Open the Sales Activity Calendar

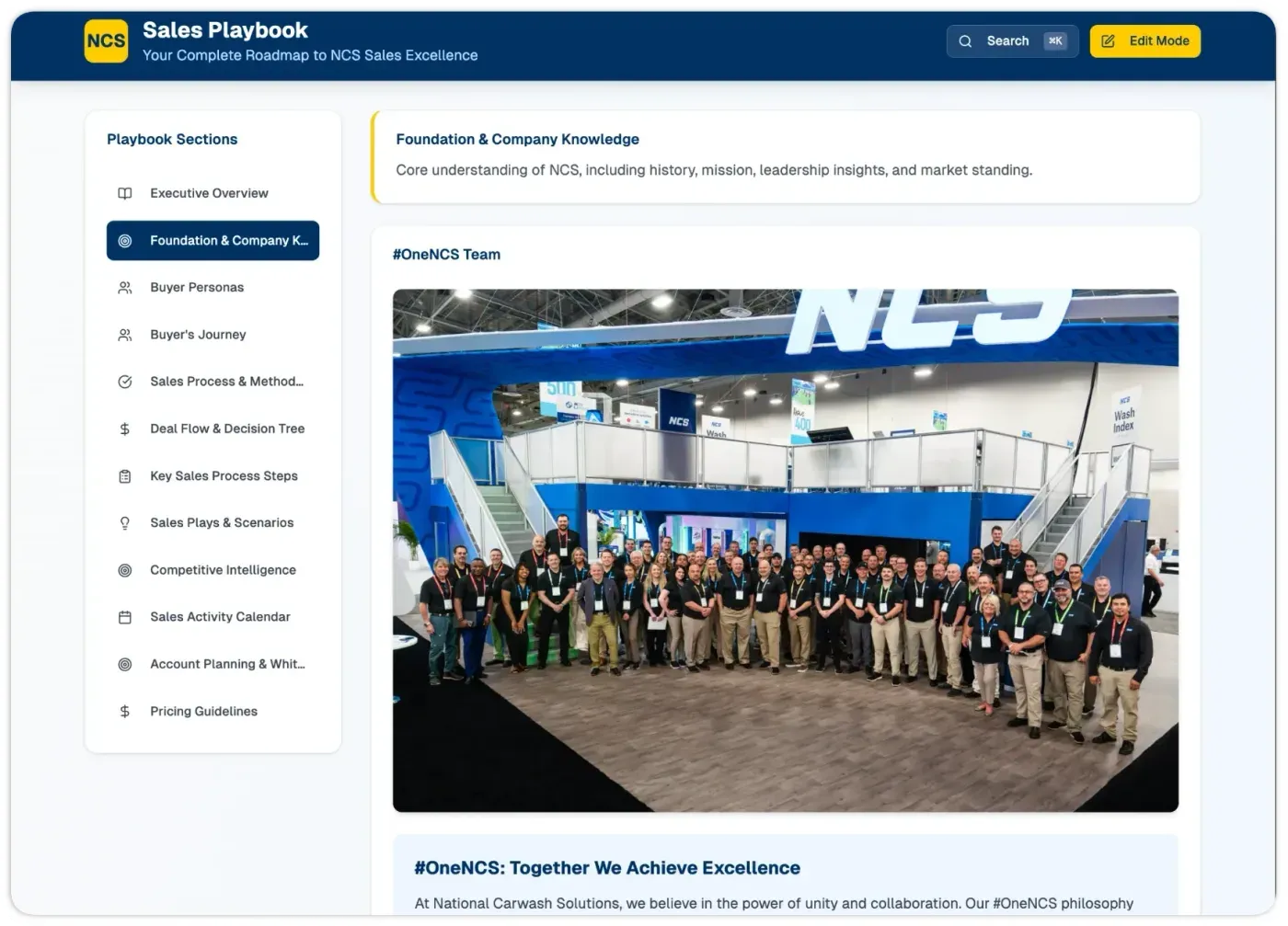(x=213, y=617)
